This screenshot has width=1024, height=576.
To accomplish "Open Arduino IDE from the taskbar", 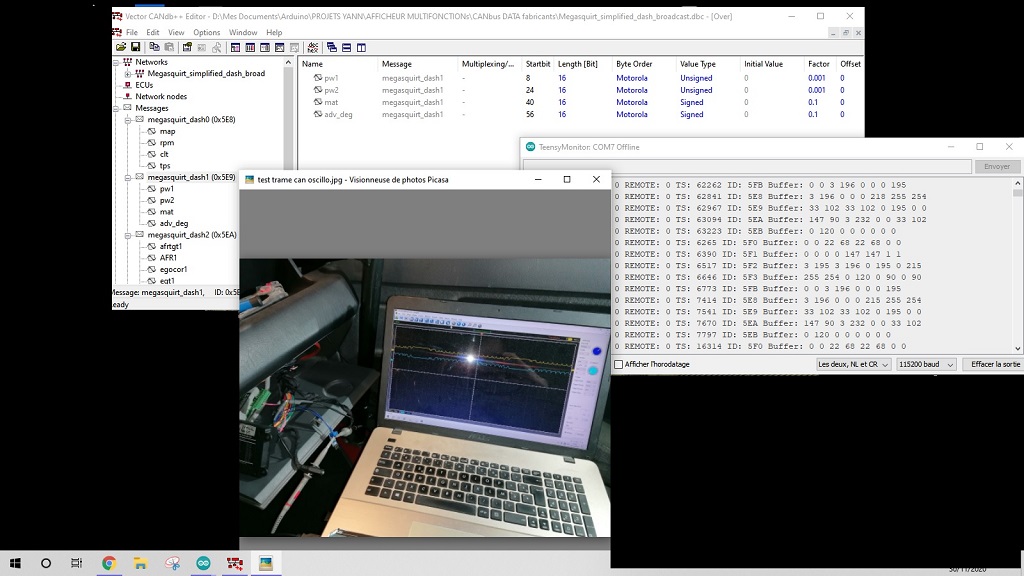I will [x=204, y=563].
